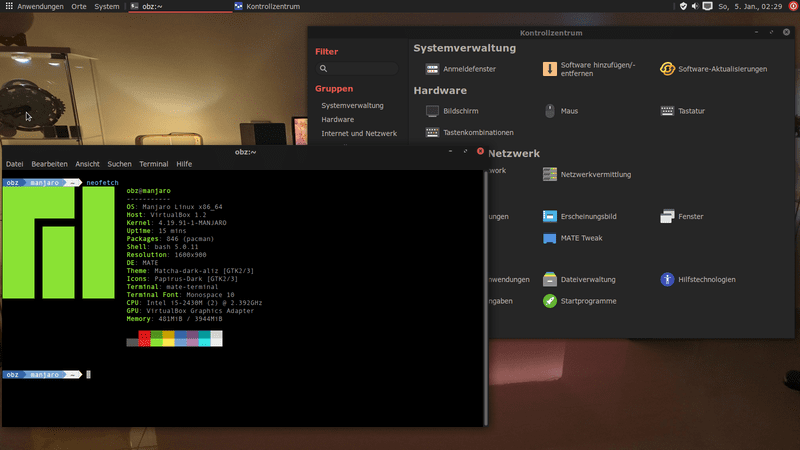
Task: Select Hardware group in sidebar
Action: tap(338, 119)
